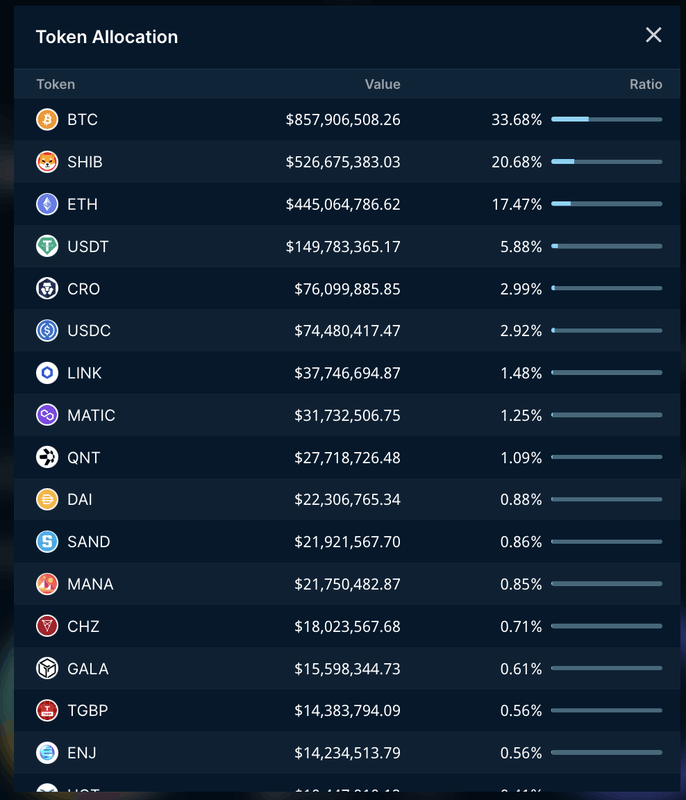Click the BTC 33.68% ratio bar

click(606, 120)
